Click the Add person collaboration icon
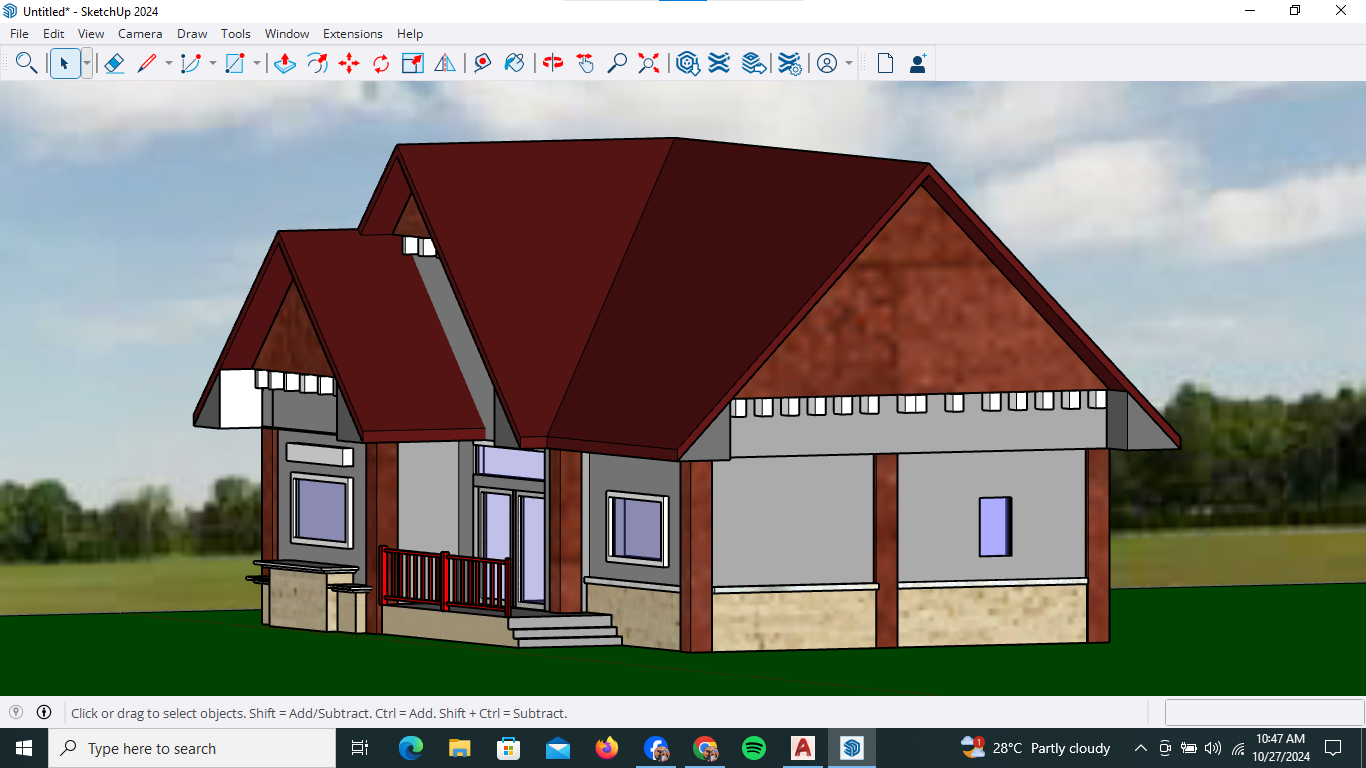 click(917, 63)
